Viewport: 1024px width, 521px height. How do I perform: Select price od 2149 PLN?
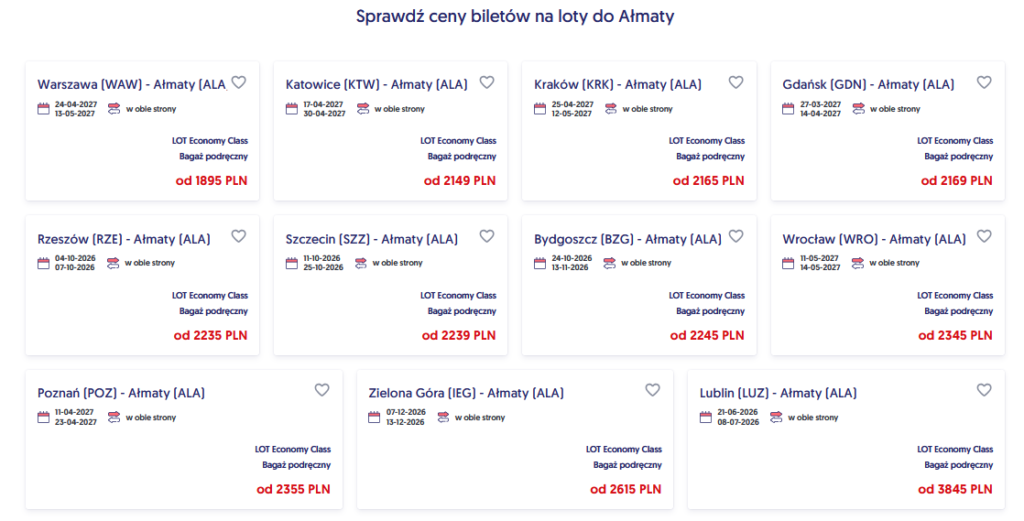(x=460, y=181)
